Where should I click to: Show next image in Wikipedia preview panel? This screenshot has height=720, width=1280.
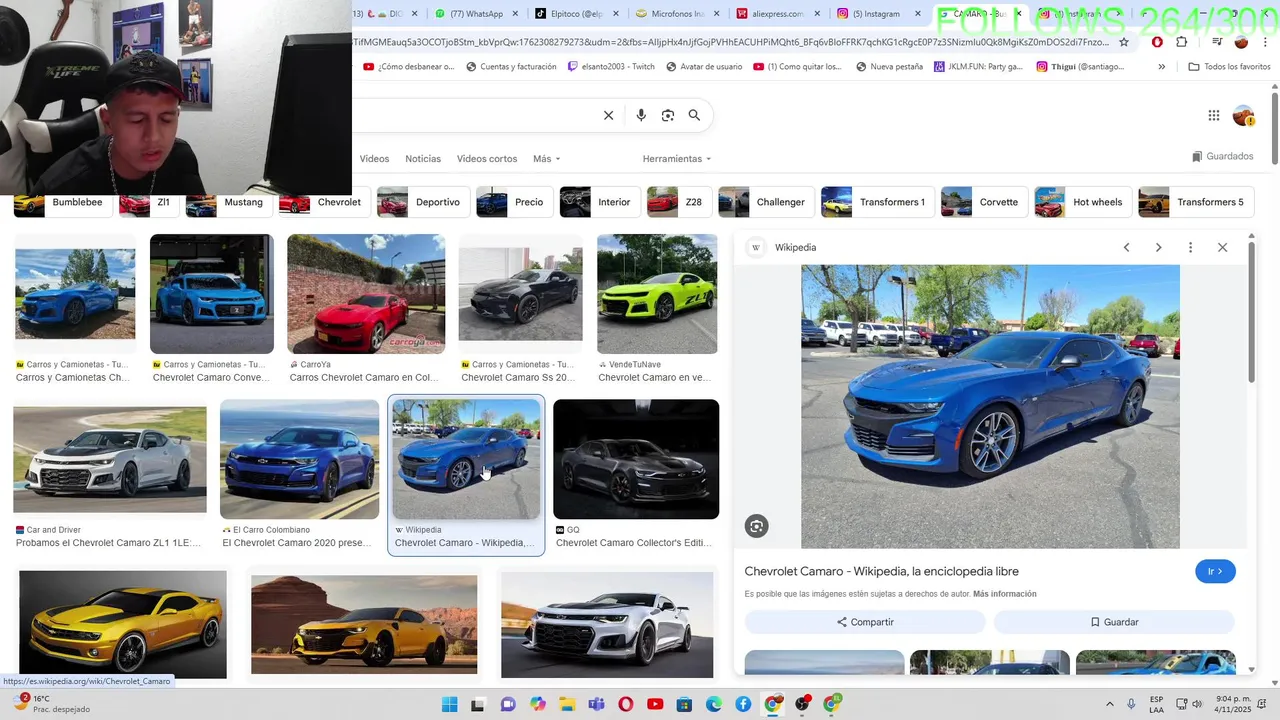coord(1158,247)
